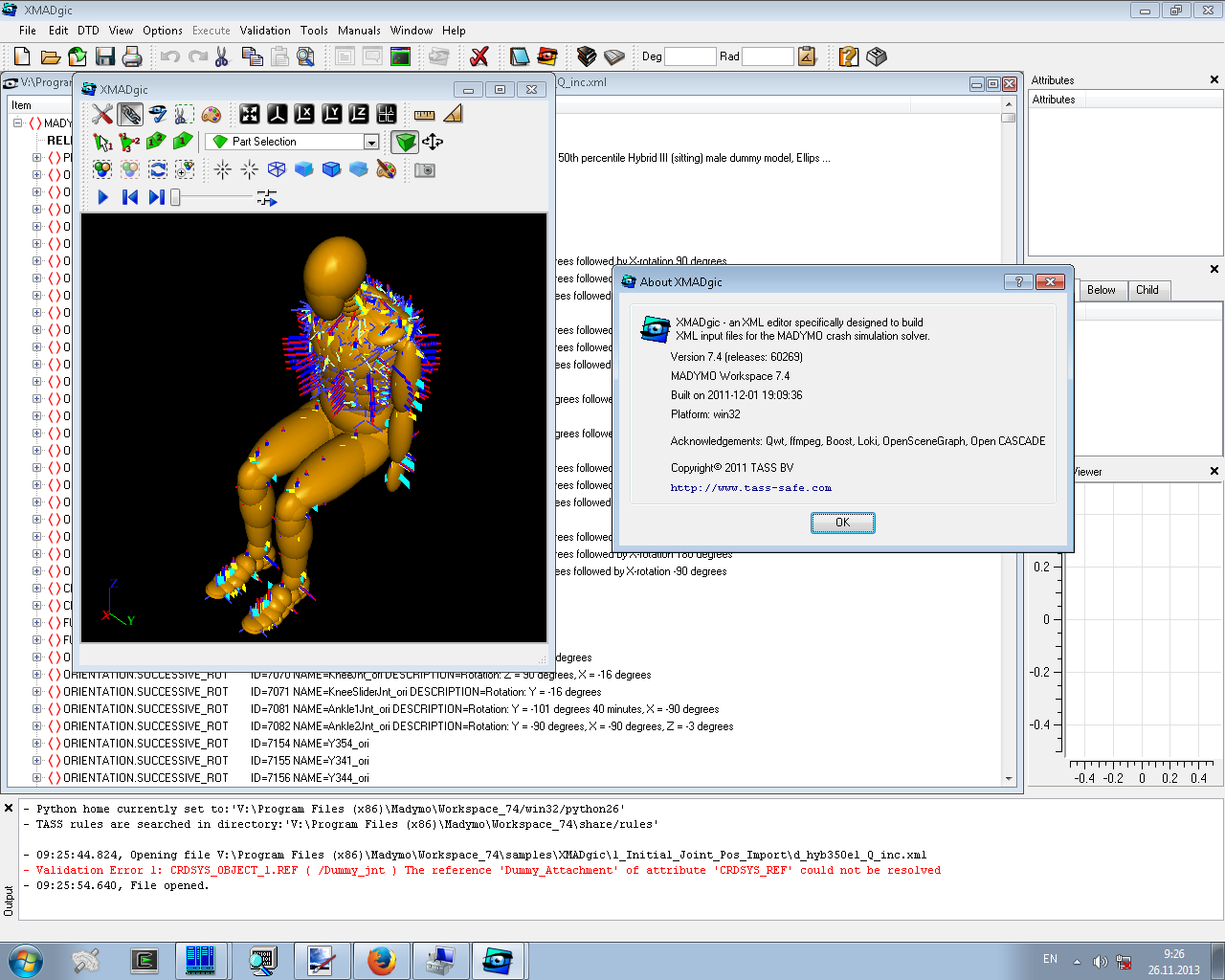Image resolution: width=1225 pixels, height=980 pixels.
Task: Close the Attributes panel with its X
Action: click(x=1214, y=80)
